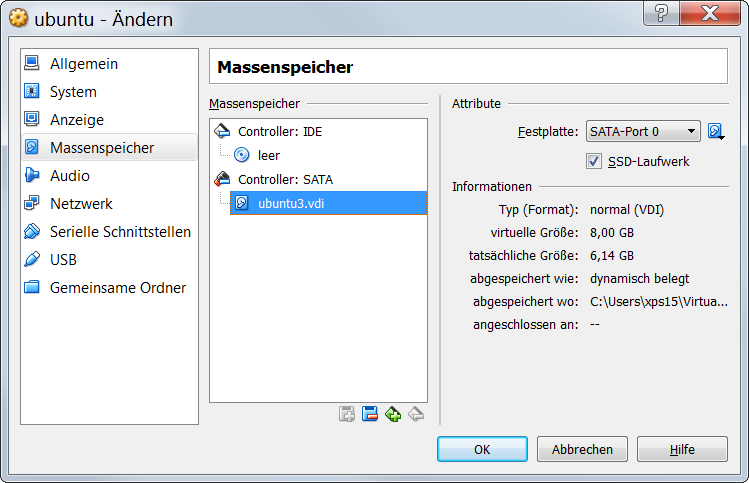
Task: Select the Controller: IDE tree entry
Action: pyautogui.click(x=280, y=131)
